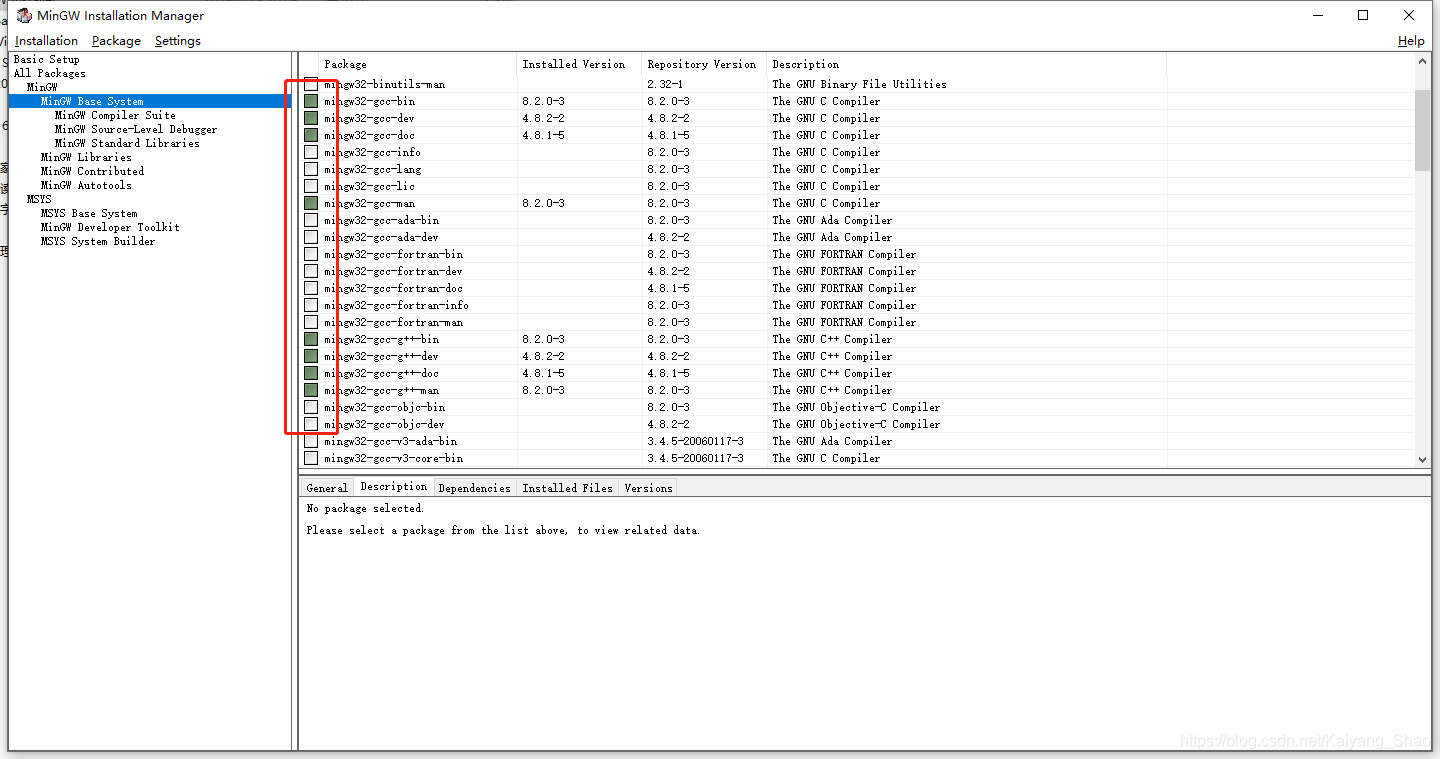Toggle the mingw32-gcc-dev package checkbox
Screen dimensions: 1440x759
coord(311,118)
